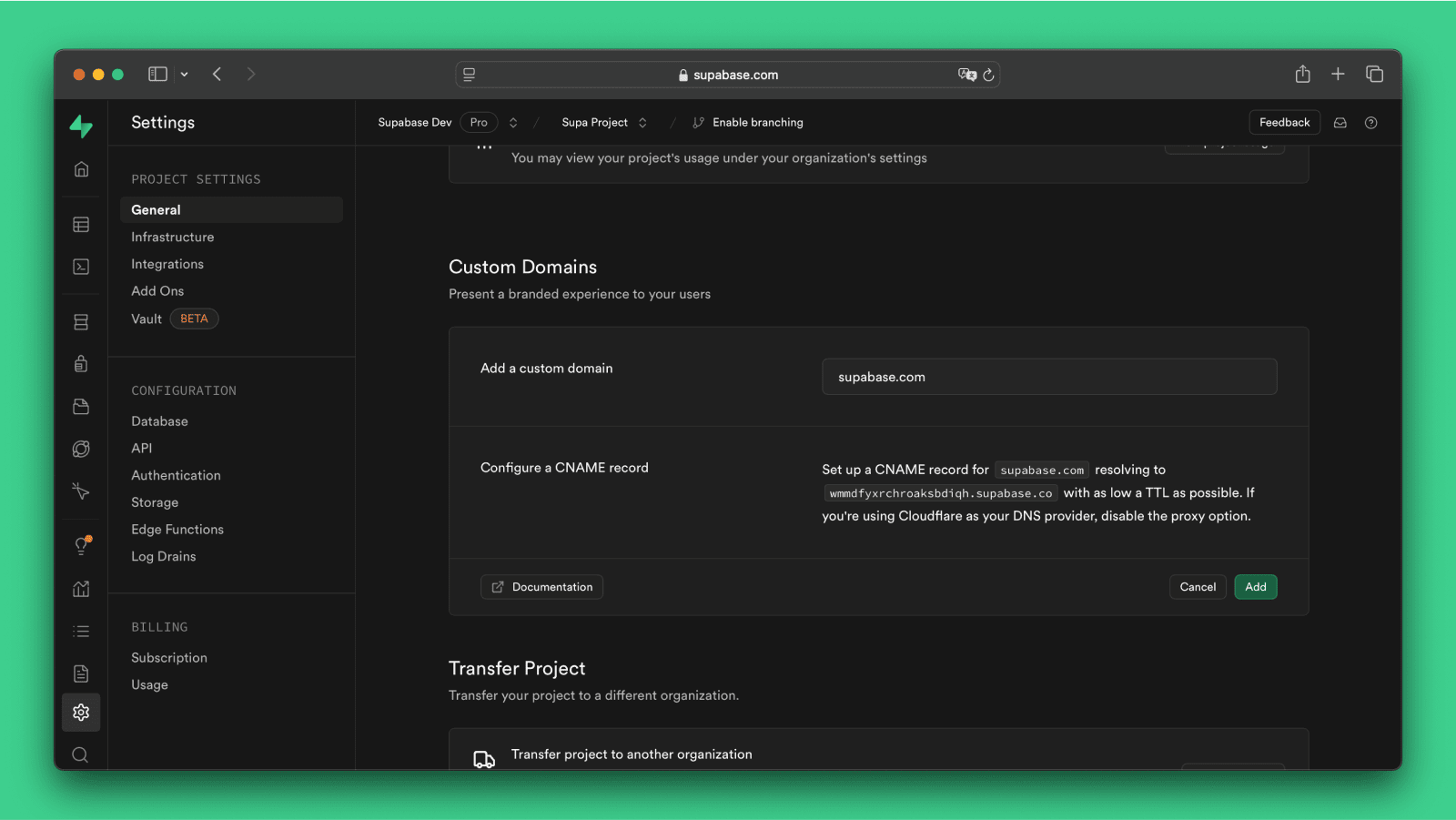This screenshot has width=1456, height=820.
Task: Click the 'supabase.com' CNAME code snippet
Action: [1042, 471]
